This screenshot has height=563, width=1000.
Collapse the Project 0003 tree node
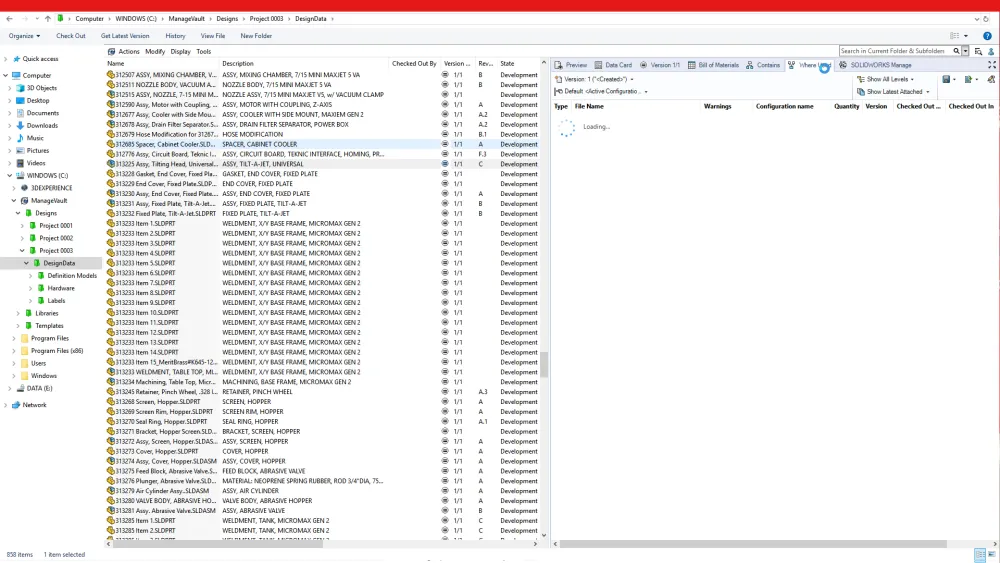(22, 251)
